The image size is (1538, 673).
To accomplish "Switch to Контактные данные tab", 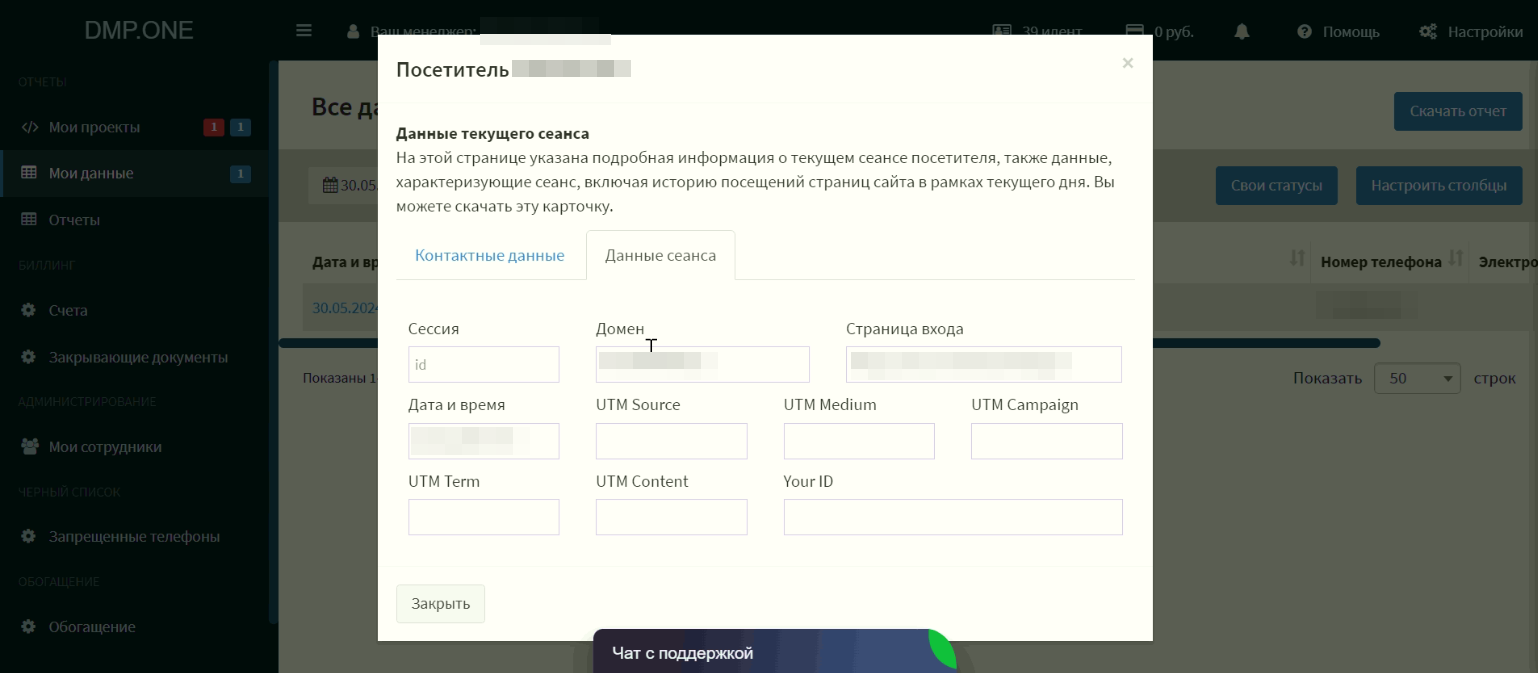I will [489, 255].
